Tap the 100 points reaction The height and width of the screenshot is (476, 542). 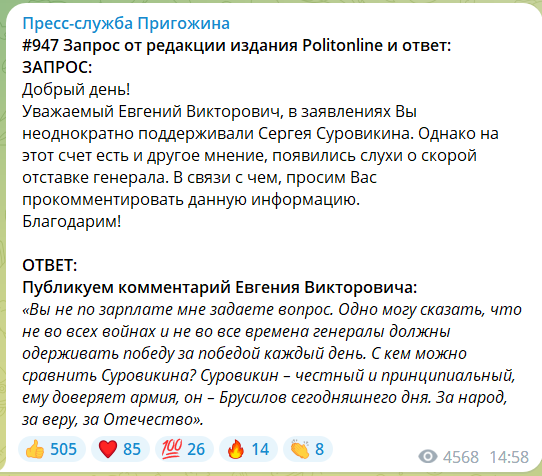click(184, 449)
